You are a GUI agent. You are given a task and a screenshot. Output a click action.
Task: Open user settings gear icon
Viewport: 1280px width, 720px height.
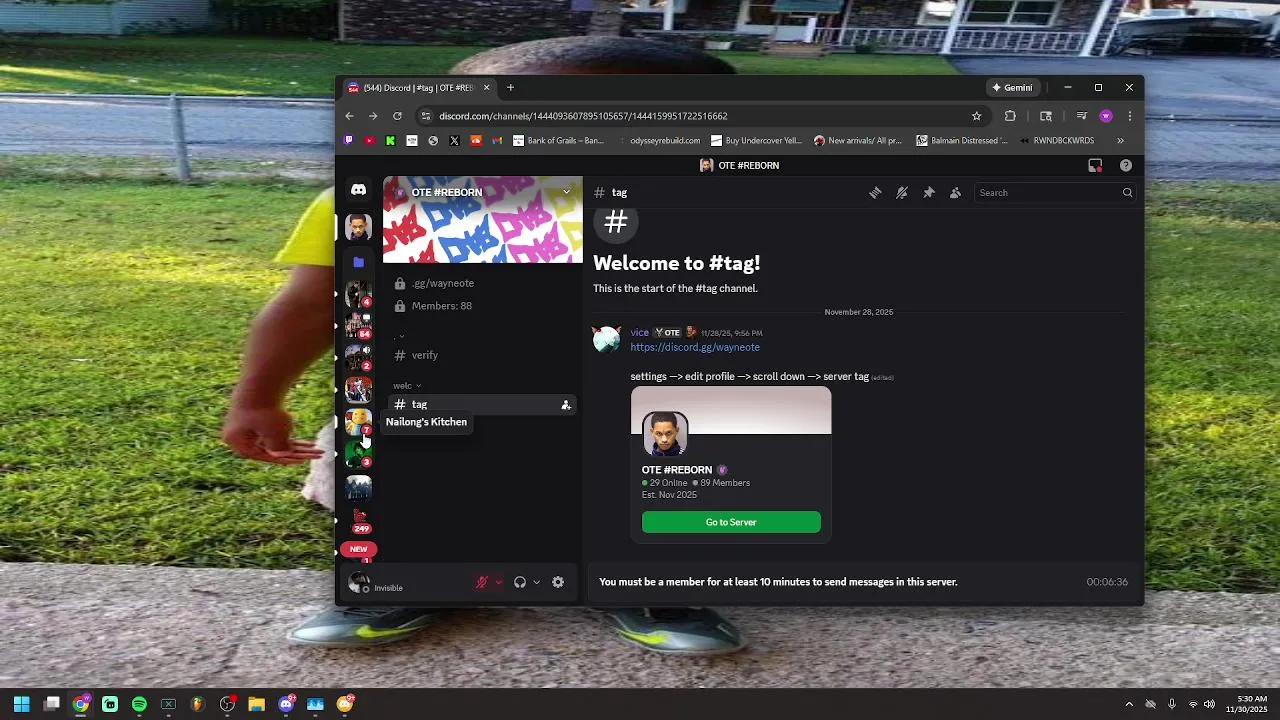pos(558,582)
